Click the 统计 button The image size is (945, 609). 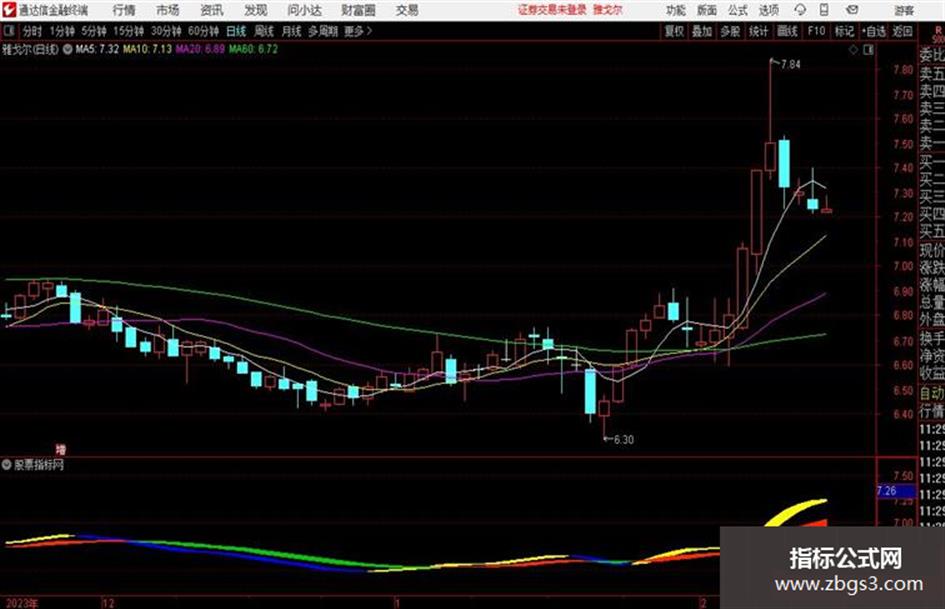(758, 31)
